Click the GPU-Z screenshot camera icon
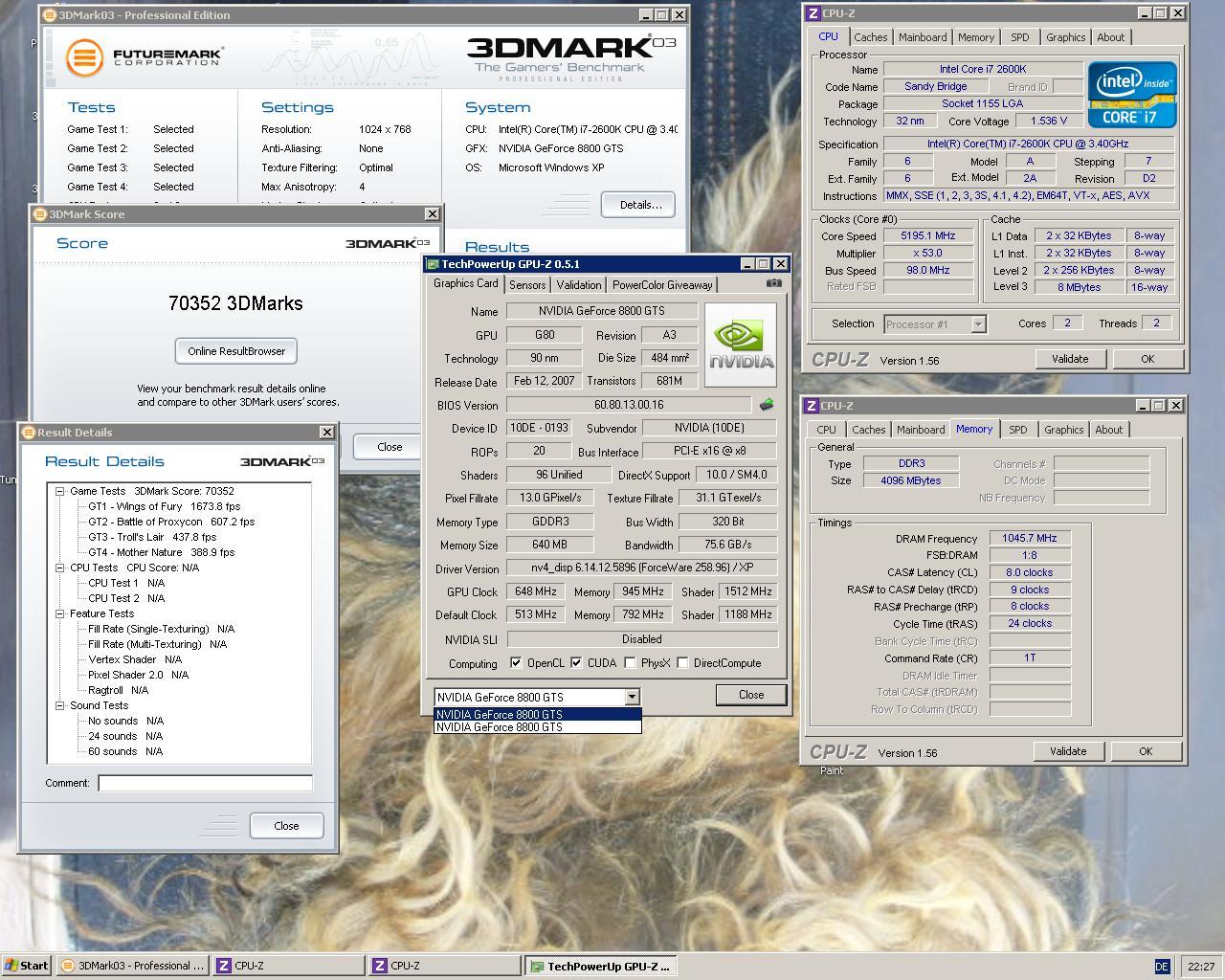This screenshot has width=1225, height=980. coord(774,283)
